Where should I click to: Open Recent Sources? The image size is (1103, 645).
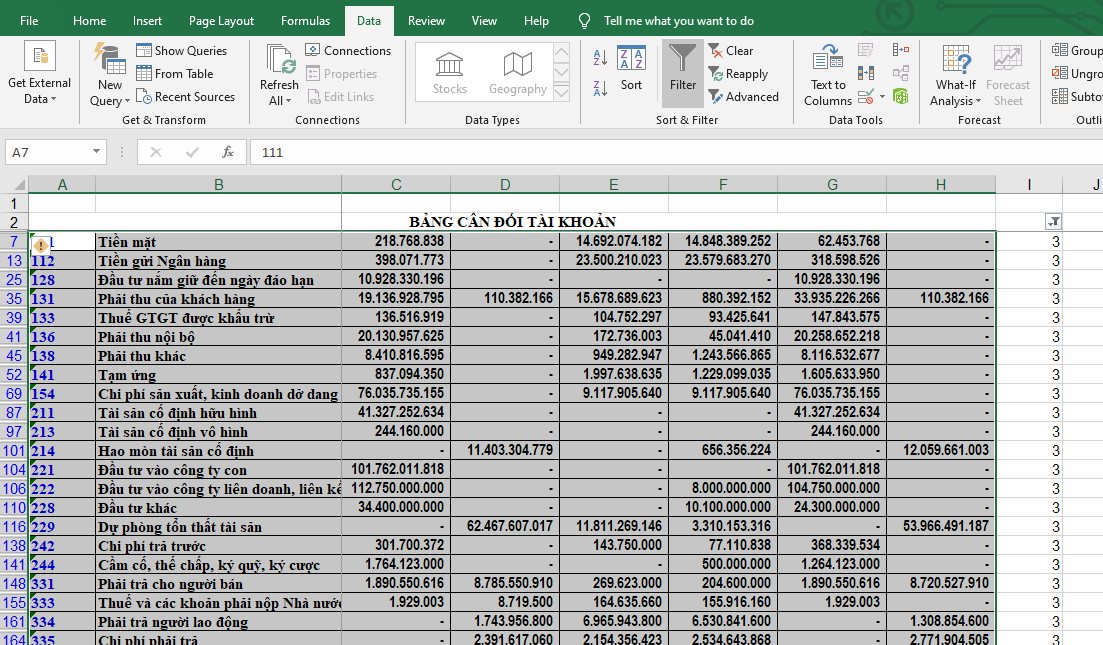click(185, 97)
